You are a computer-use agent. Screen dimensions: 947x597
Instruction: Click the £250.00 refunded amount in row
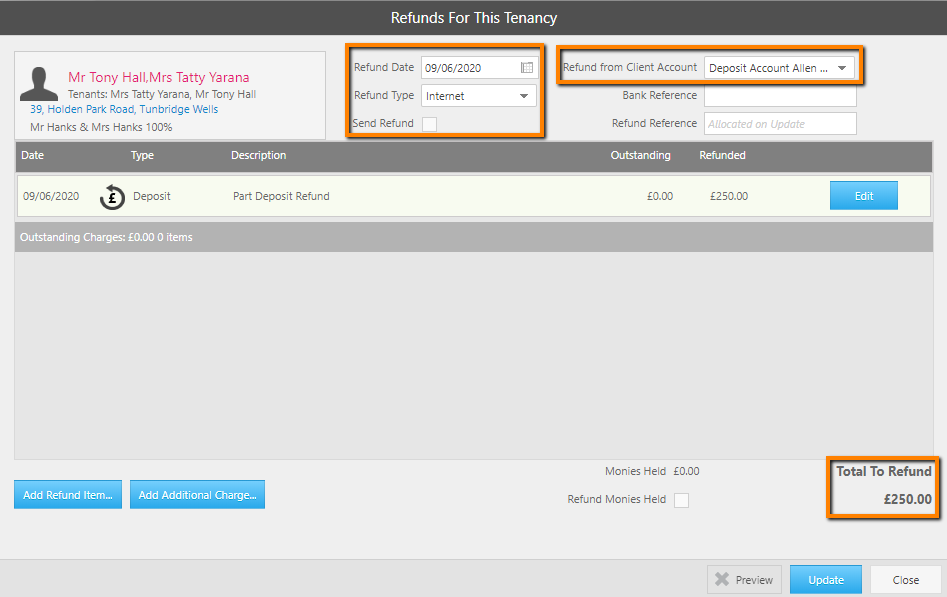(x=729, y=196)
